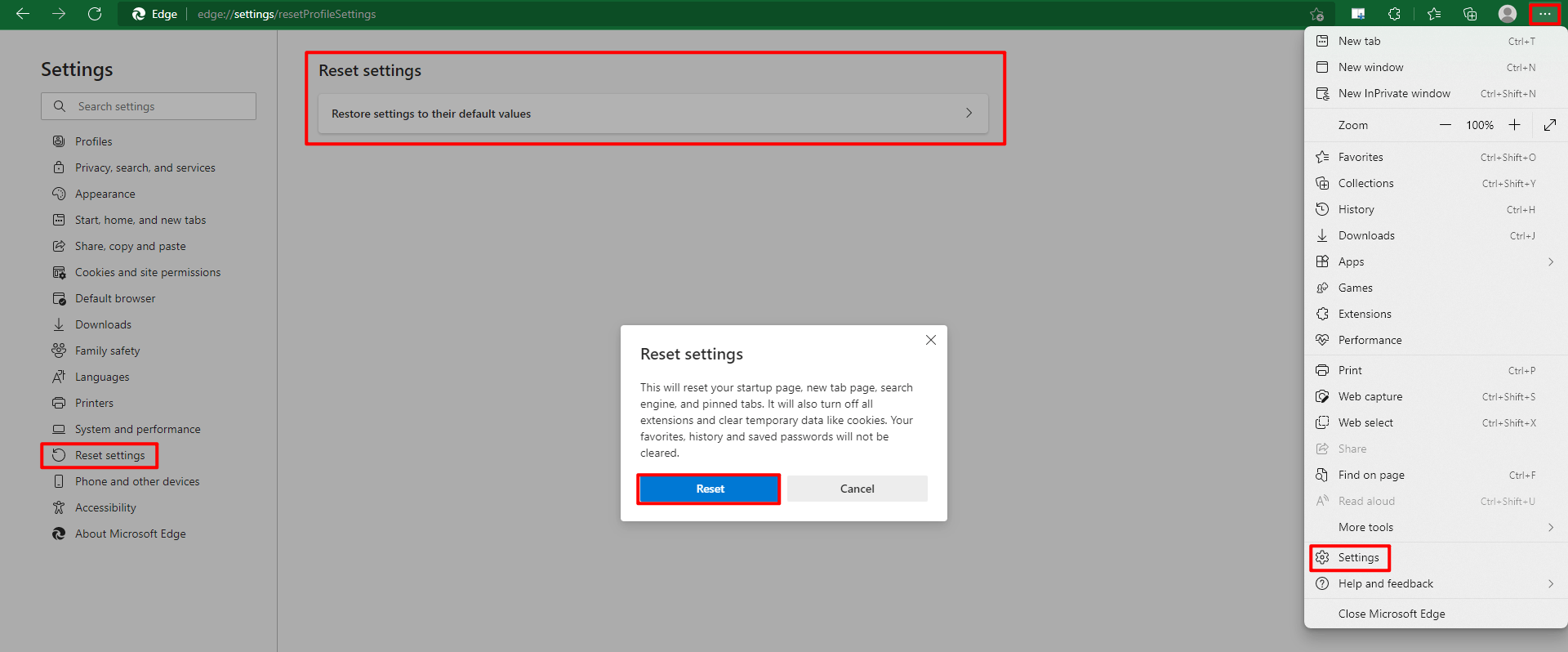Choose Print from the menu
The image size is (1568, 652).
pos(1436,370)
